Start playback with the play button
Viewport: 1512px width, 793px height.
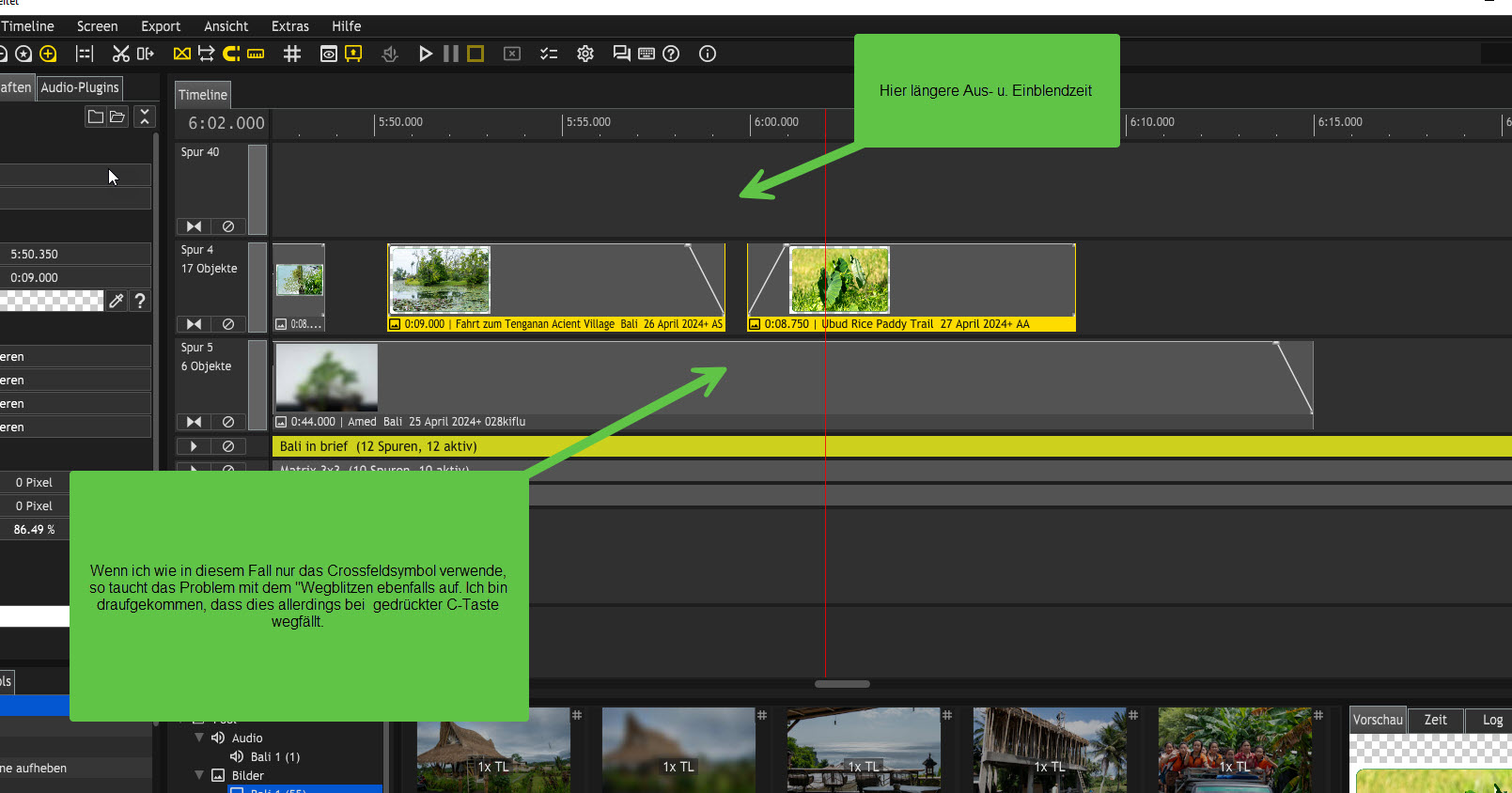426,54
